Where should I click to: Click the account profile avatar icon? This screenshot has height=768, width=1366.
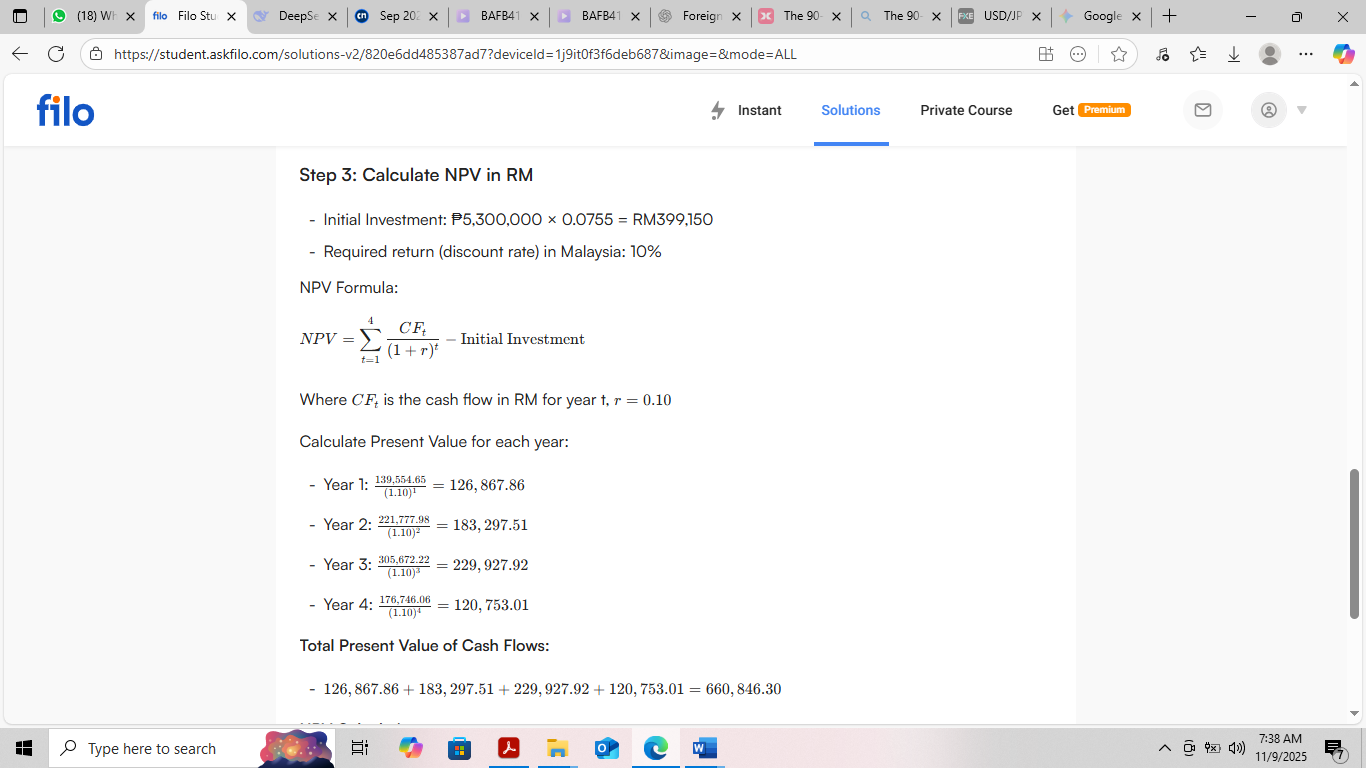click(1268, 110)
